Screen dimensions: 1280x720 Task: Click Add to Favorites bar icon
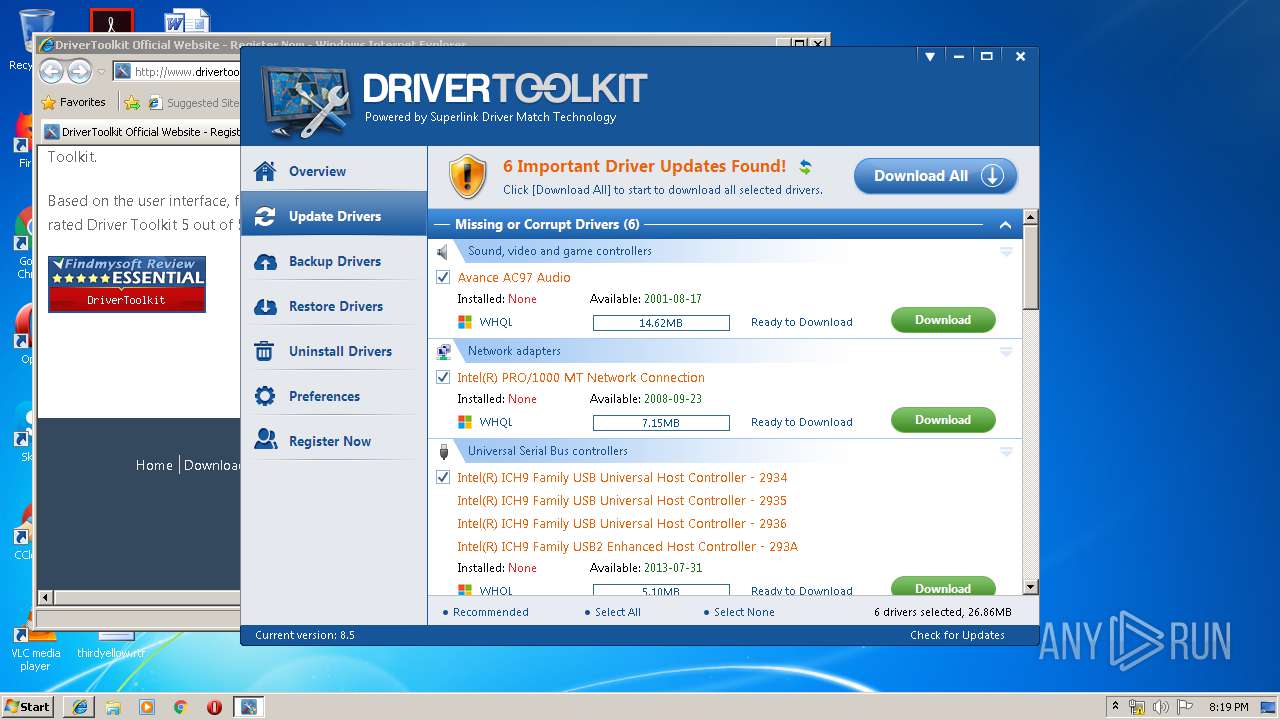[x=132, y=102]
